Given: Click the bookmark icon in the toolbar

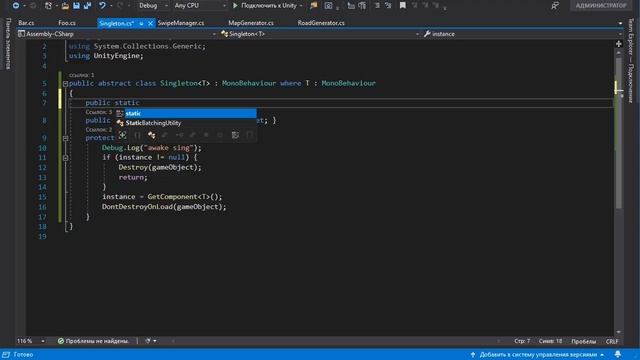Looking at the screenshot, I should click(402, 6).
